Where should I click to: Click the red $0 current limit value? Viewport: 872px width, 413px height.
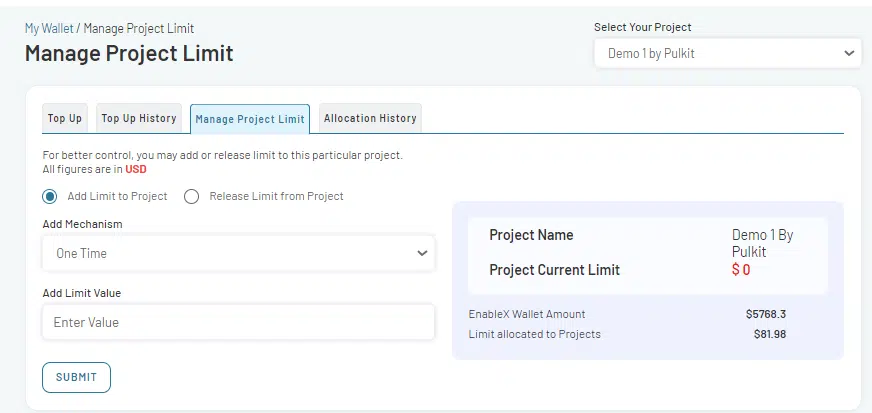pyautogui.click(x=741, y=270)
